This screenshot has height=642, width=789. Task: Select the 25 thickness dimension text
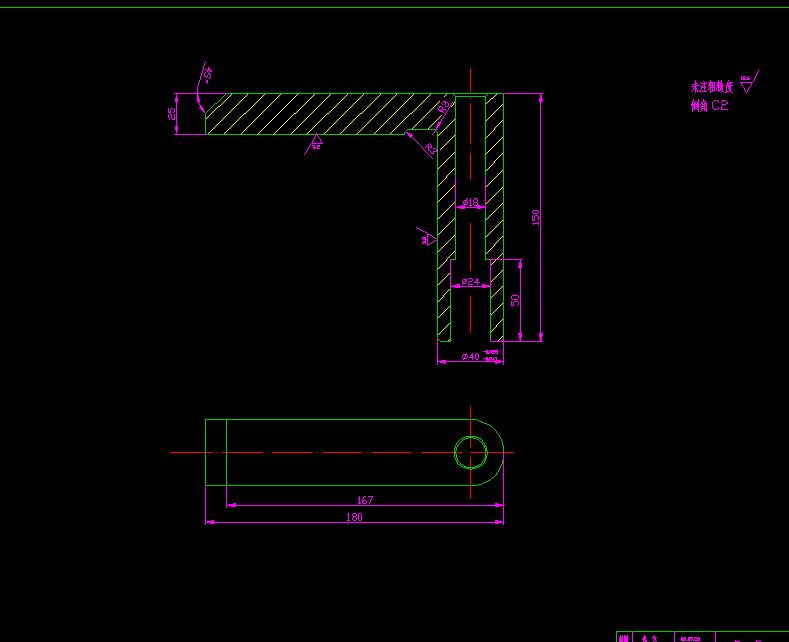click(x=172, y=114)
